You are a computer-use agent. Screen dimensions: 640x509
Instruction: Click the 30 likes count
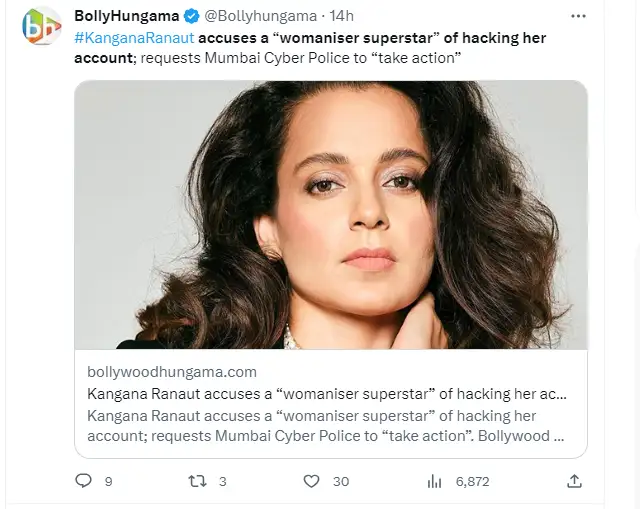pos(341,481)
